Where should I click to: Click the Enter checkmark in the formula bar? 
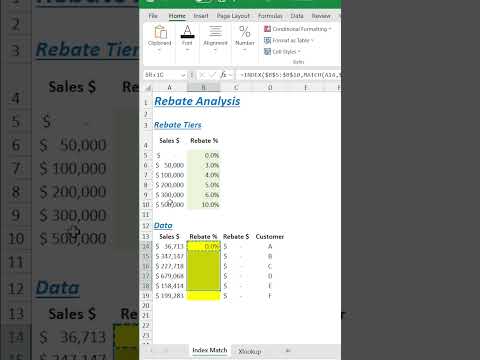point(212,75)
